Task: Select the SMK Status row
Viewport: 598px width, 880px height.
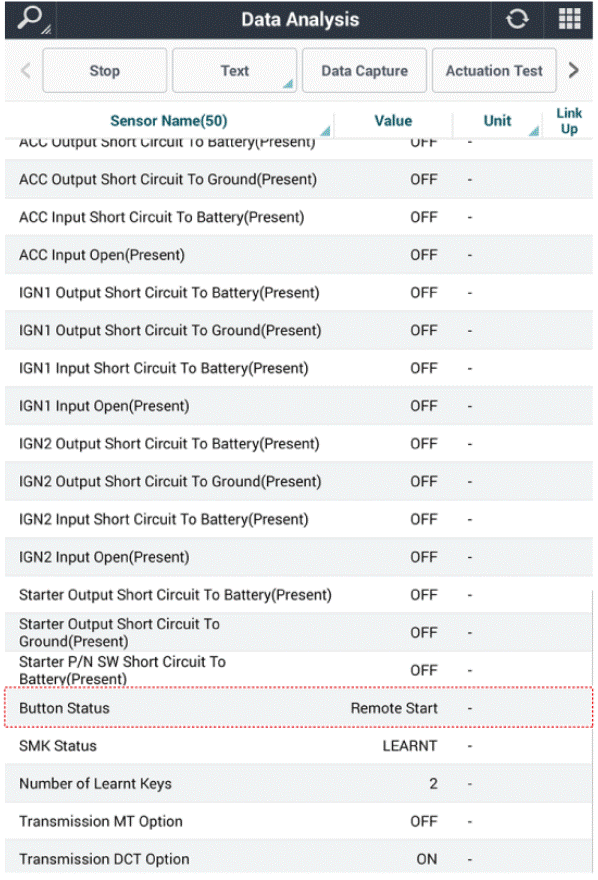Action: click(298, 746)
